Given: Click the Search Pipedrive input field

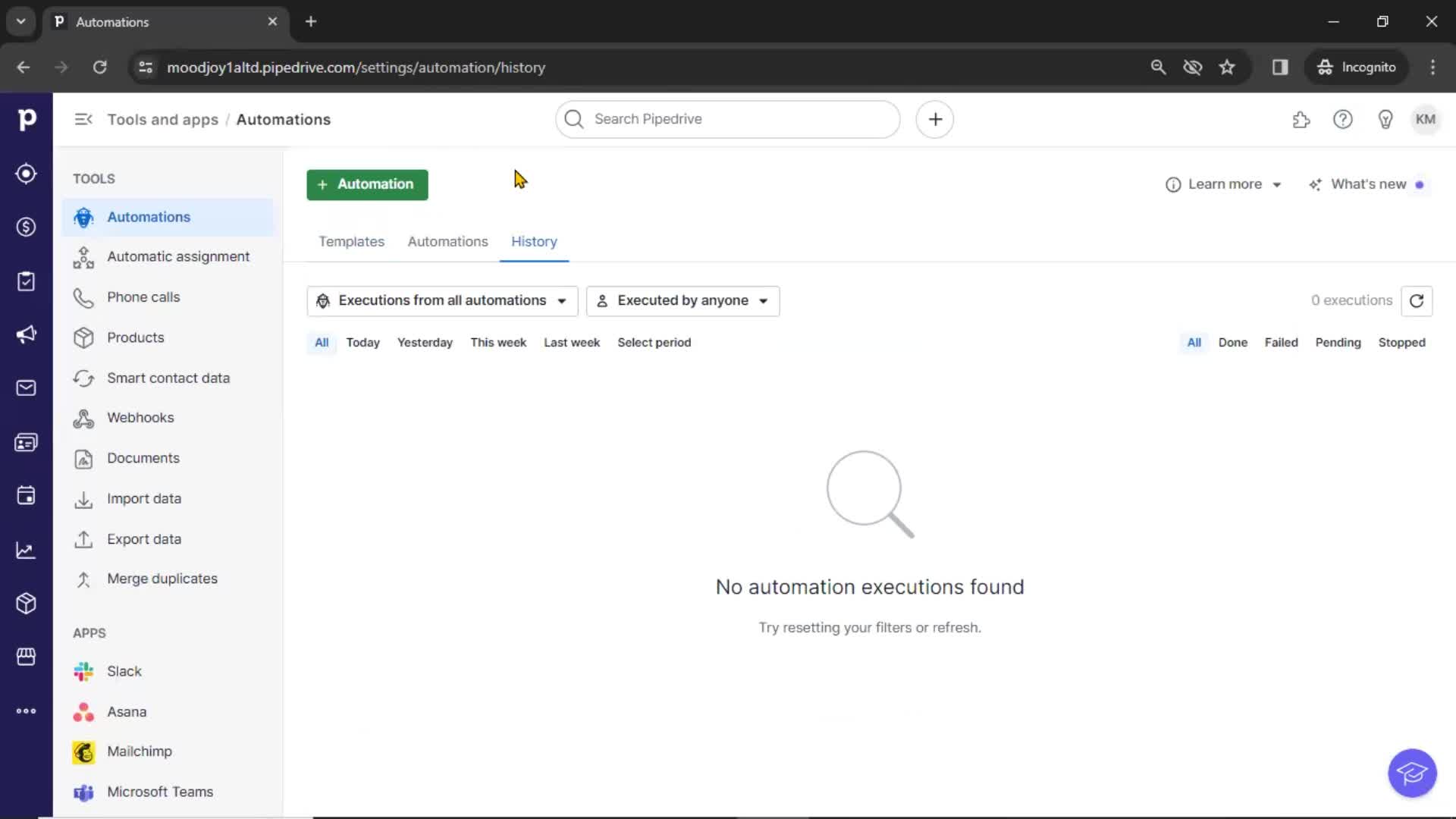Looking at the screenshot, I should pos(728,118).
